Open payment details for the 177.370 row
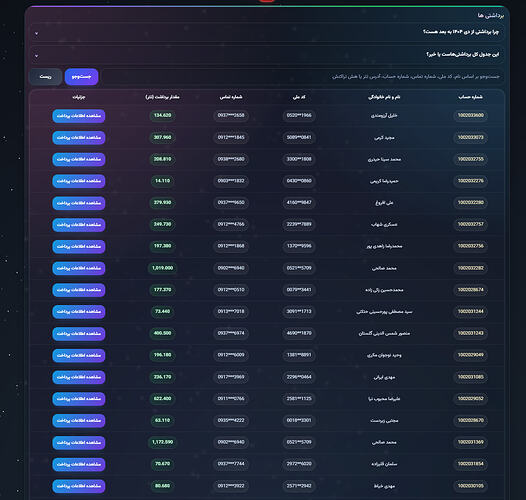Screen dimensions: 526x500 click(x=79, y=290)
